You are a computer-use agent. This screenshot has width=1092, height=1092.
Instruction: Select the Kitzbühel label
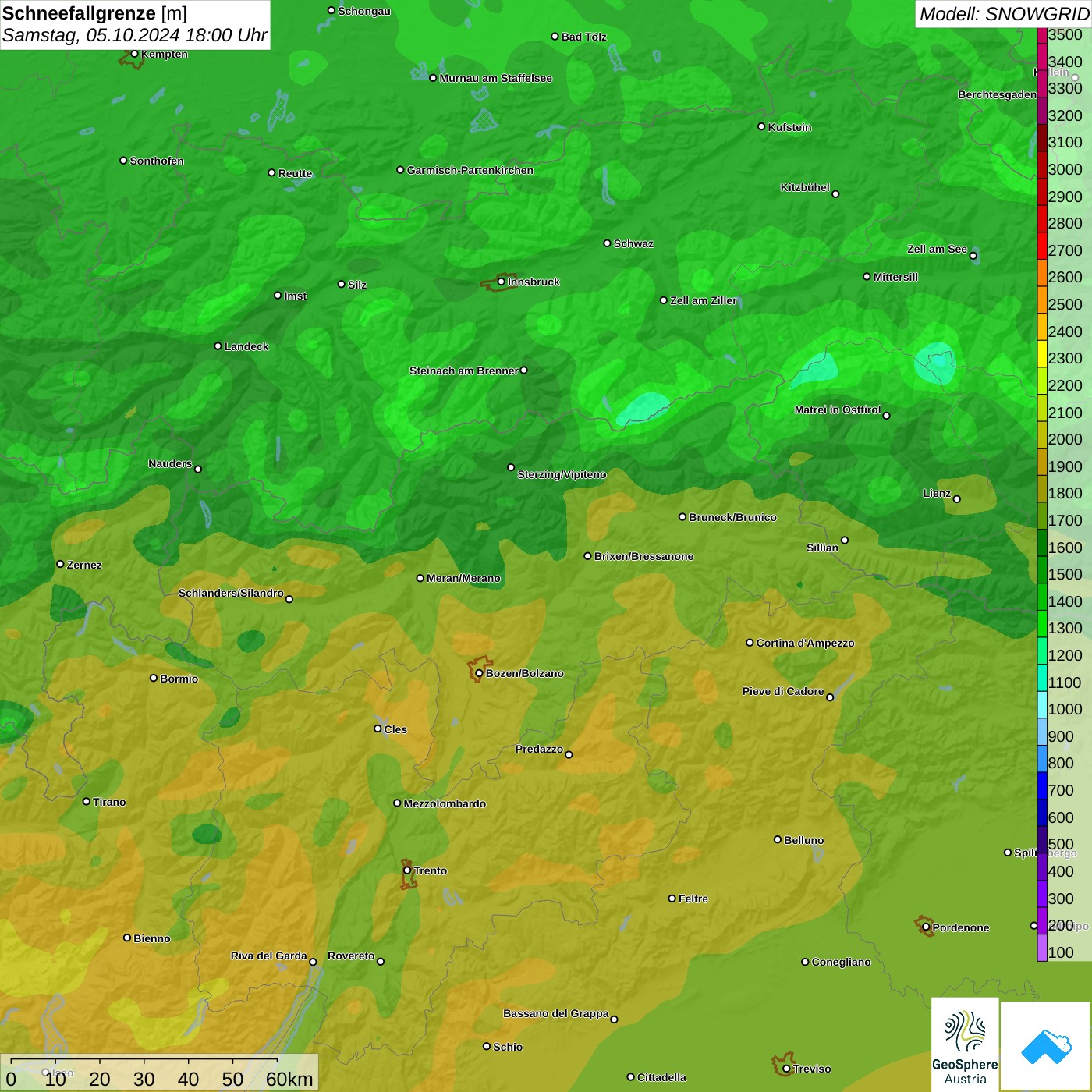[805, 187]
